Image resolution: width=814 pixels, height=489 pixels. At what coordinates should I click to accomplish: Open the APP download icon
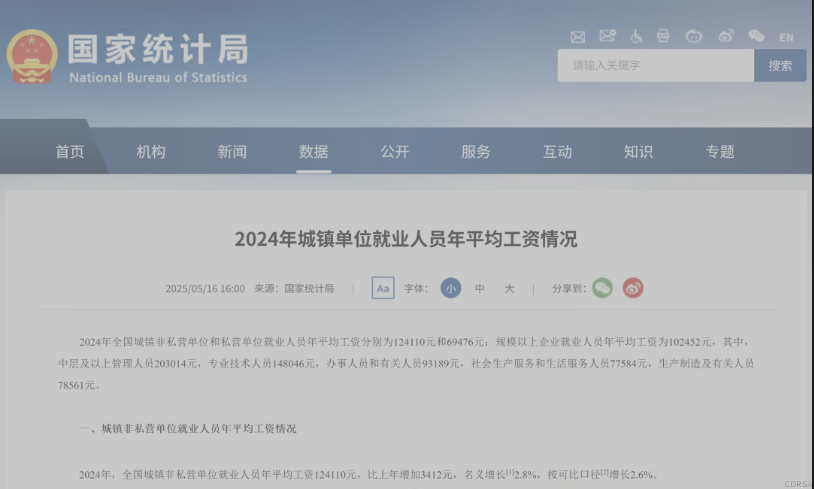[x=663, y=36]
